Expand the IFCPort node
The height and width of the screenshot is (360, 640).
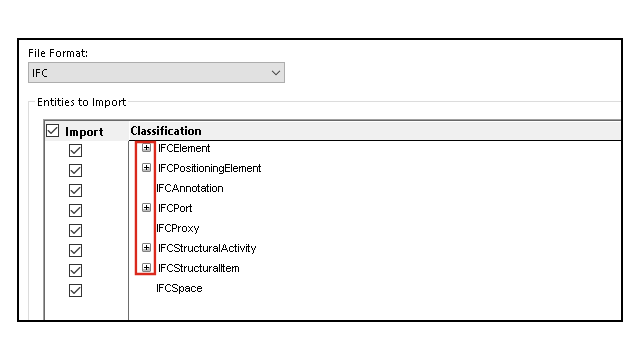pos(146,208)
